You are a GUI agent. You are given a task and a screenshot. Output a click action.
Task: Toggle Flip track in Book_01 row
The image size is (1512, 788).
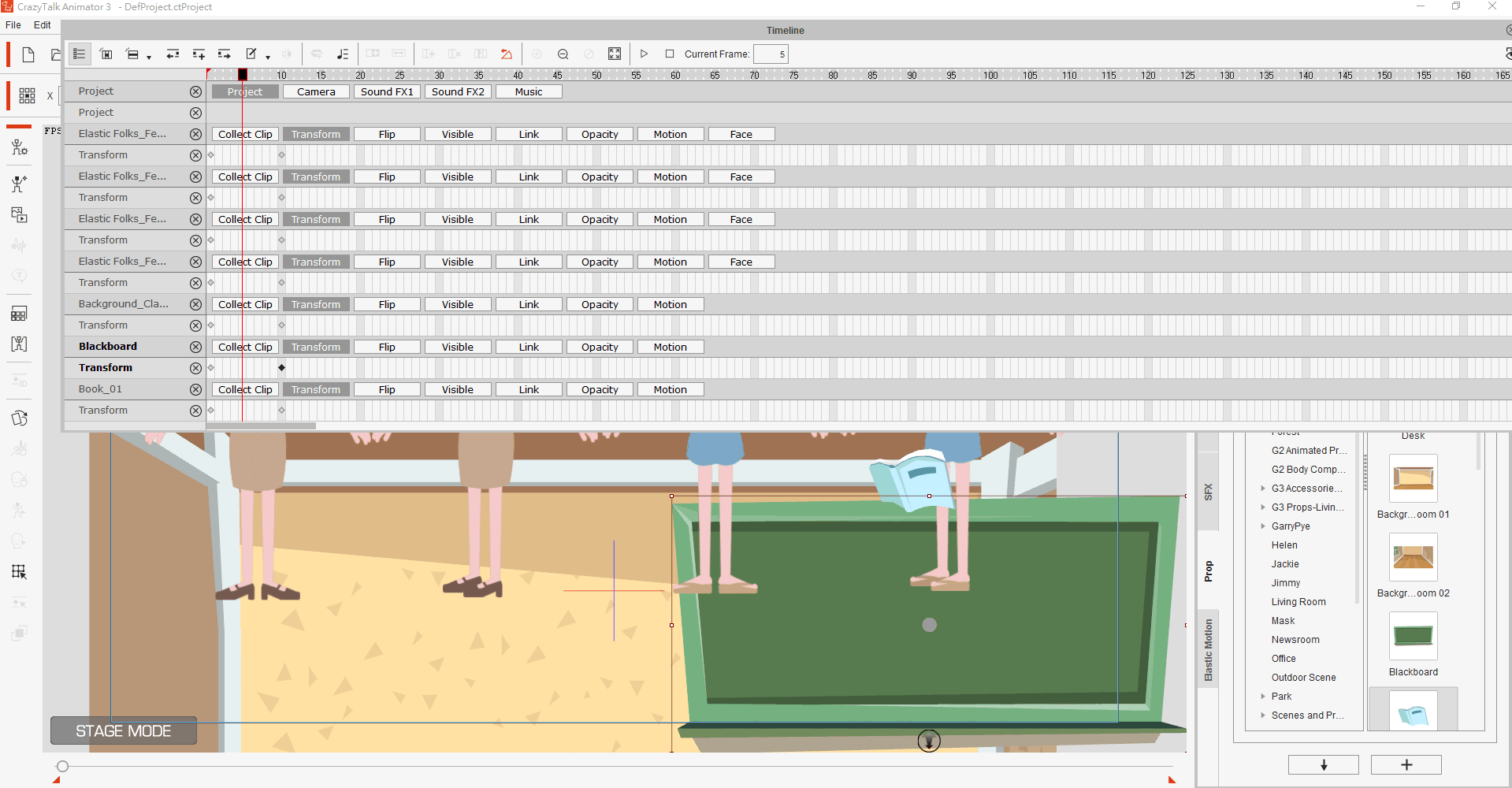pyautogui.click(x=387, y=389)
